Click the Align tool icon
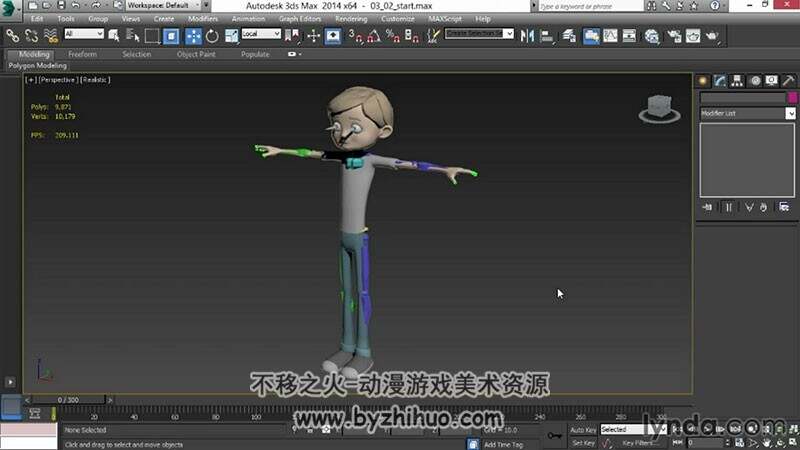This screenshot has height=450, width=800. click(x=546, y=36)
